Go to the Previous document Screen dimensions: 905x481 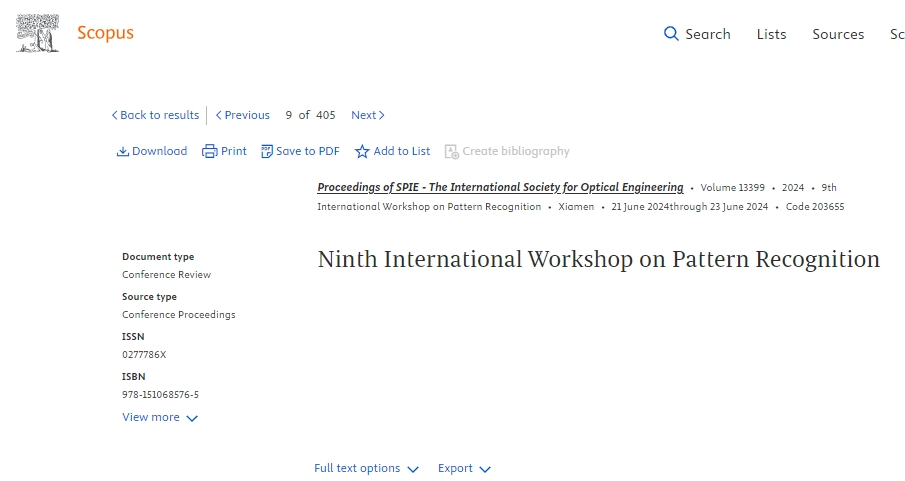242,115
